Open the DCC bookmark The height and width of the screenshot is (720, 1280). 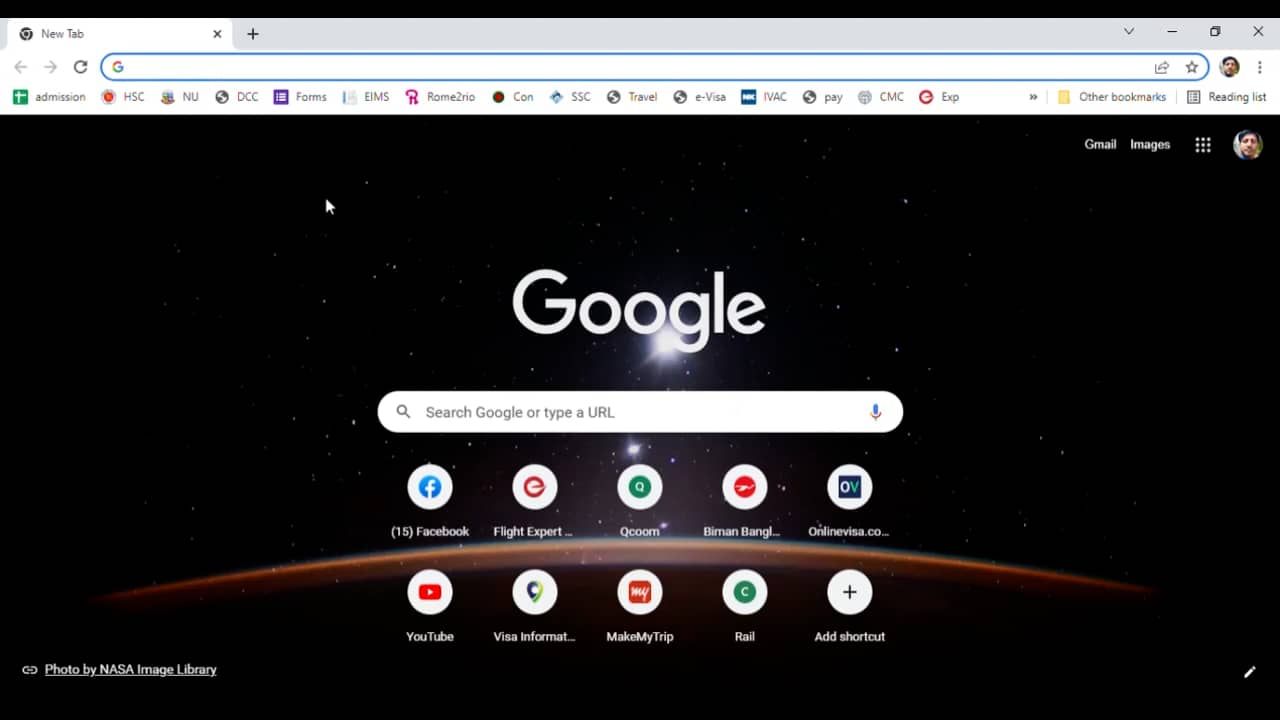point(237,97)
